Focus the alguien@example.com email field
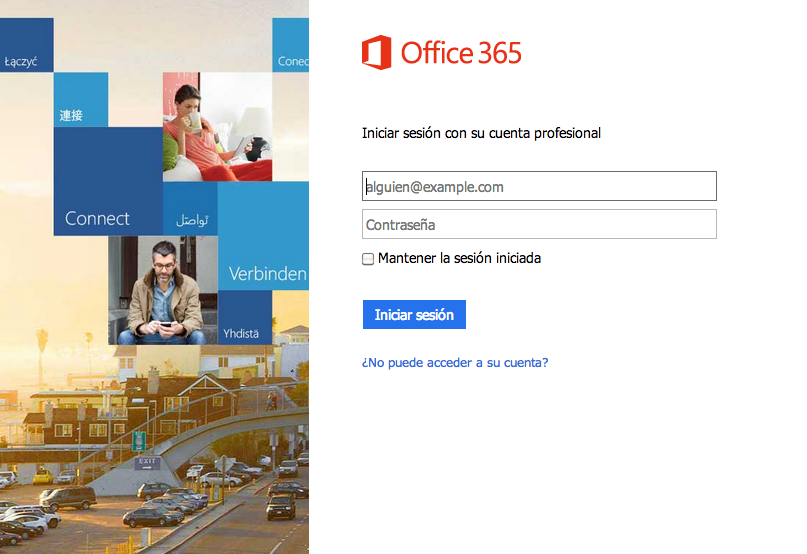807x554 pixels. 539,186
